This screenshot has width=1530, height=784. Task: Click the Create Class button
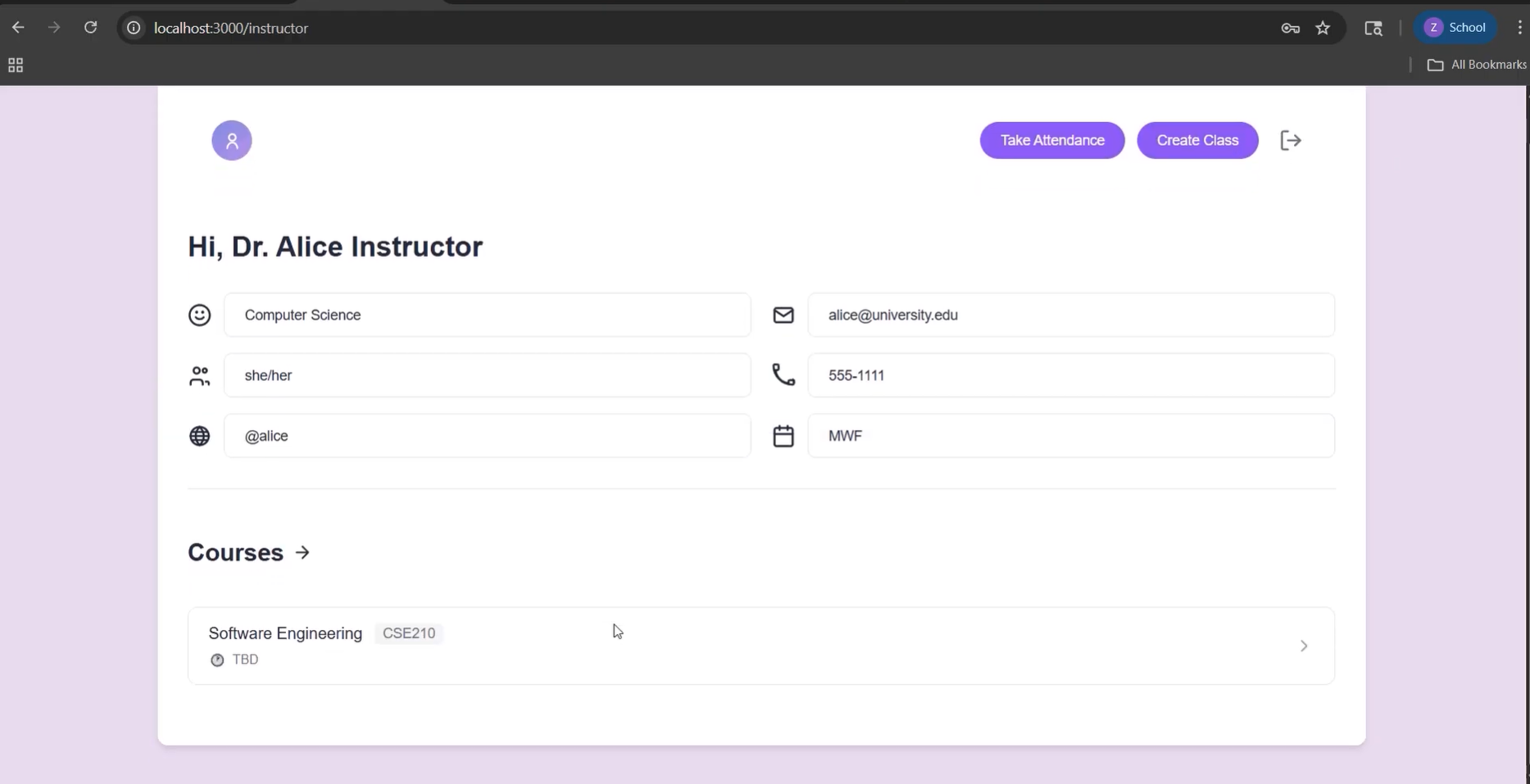click(x=1197, y=140)
